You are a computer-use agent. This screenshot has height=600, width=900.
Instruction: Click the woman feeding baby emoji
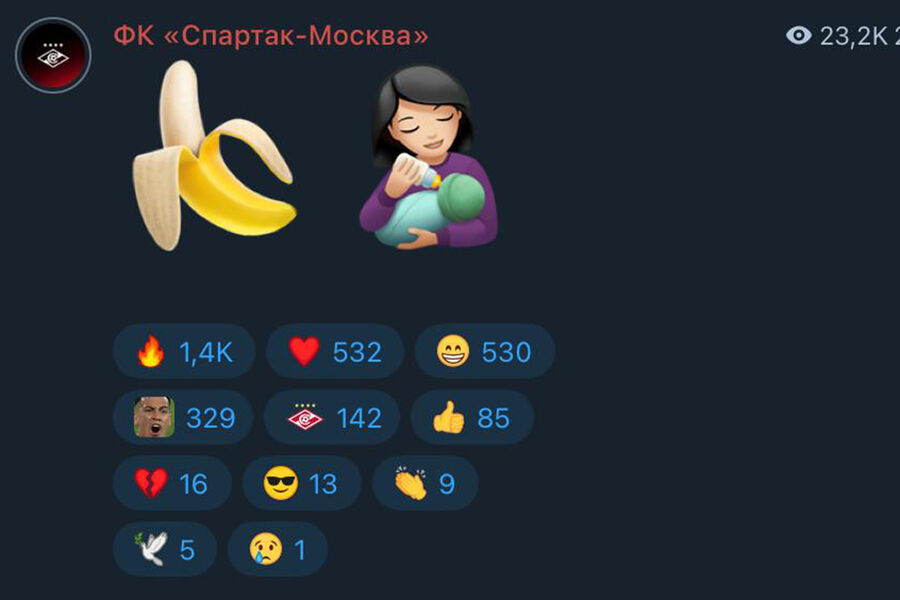tap(429, 157)
